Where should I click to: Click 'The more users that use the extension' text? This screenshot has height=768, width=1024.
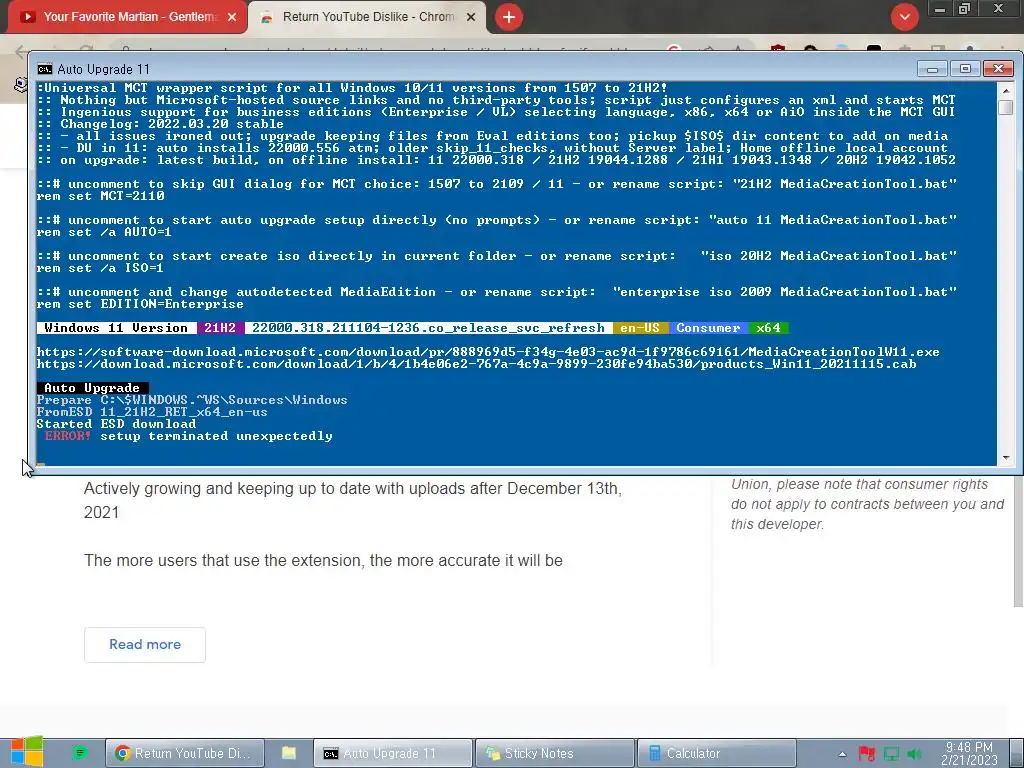click(x=323, y=560)
